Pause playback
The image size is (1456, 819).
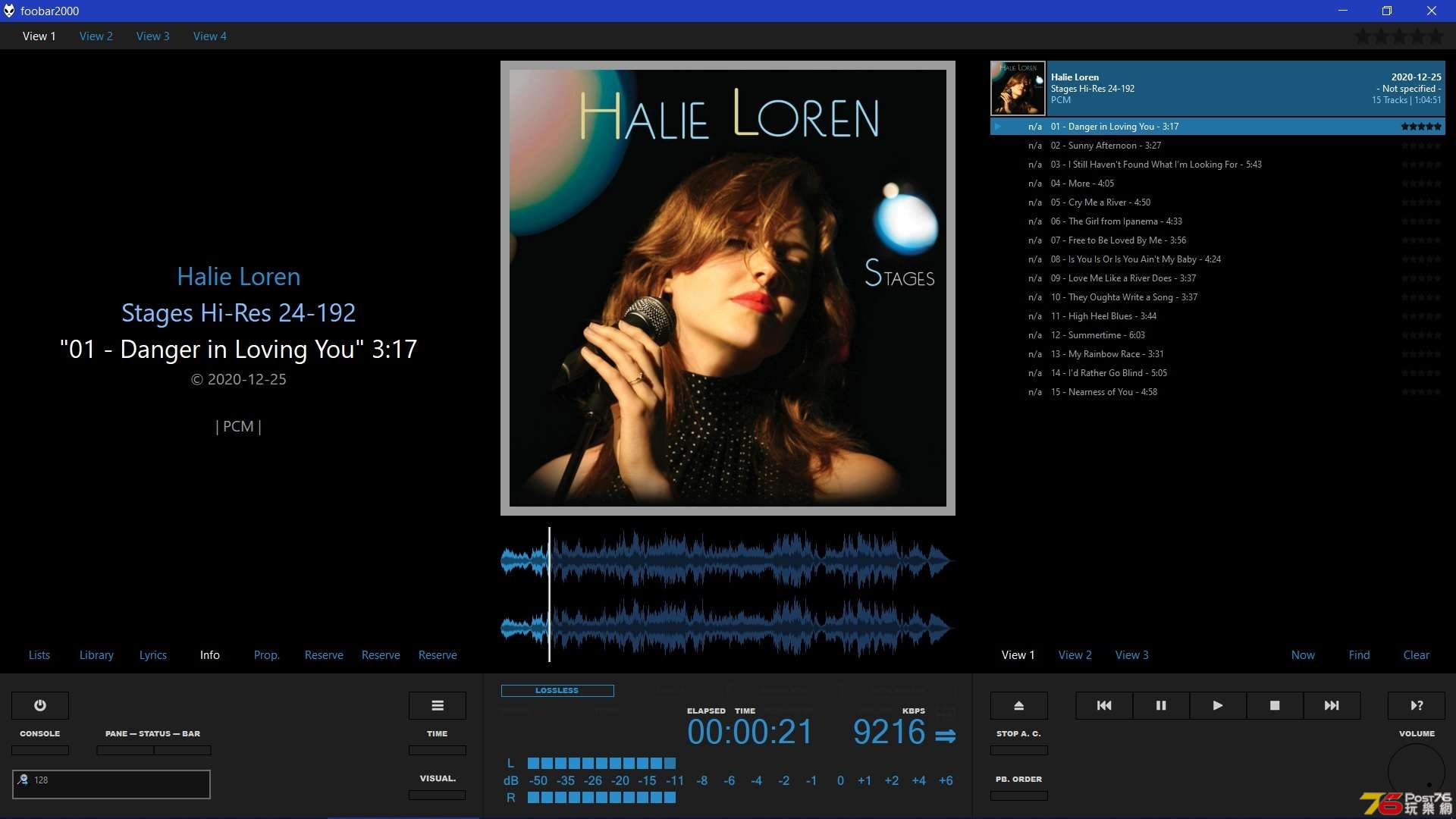pos(1161,705)
